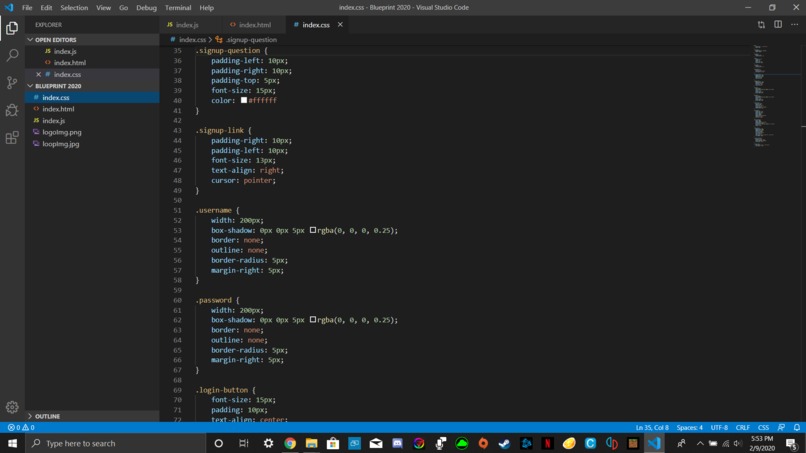Click the Ln 35, Col 8 status item
This screenshot has height=453, width=806.
coord(652,427)
